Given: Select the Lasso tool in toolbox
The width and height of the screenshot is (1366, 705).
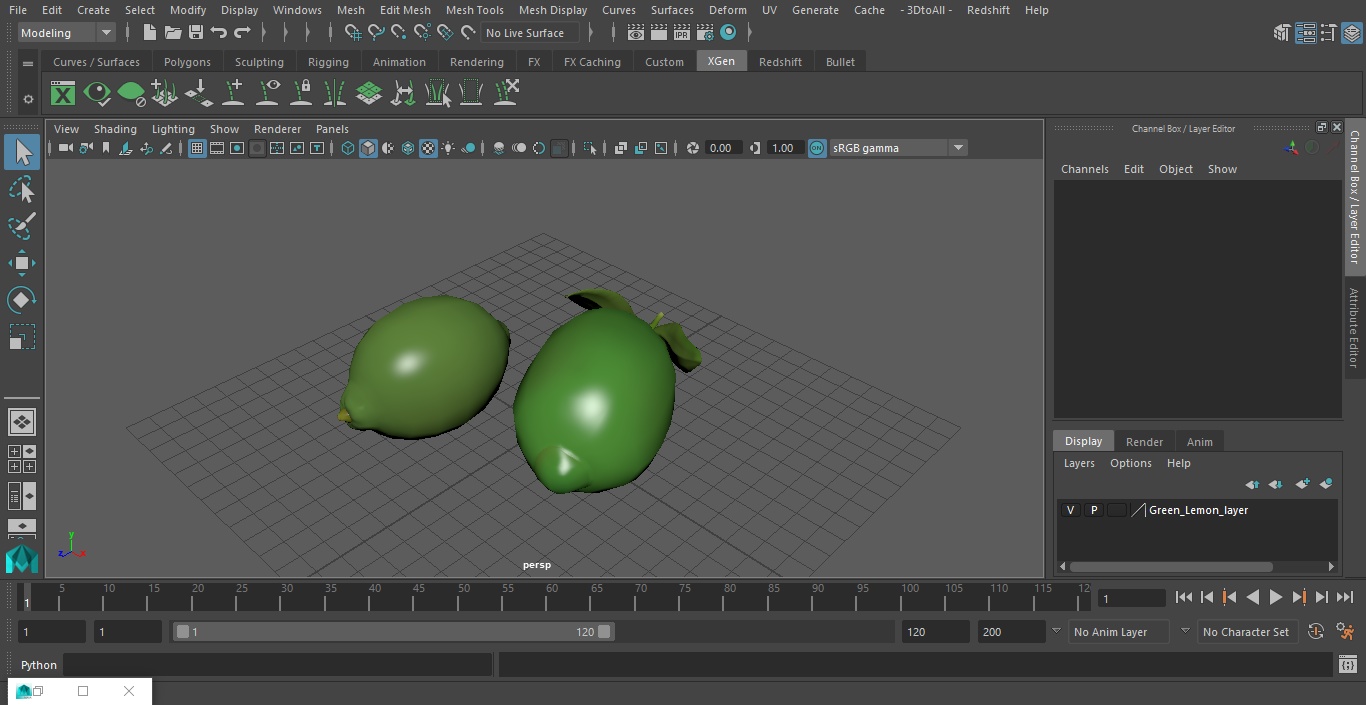Looking at the screenshot, I should click(22, 190).
